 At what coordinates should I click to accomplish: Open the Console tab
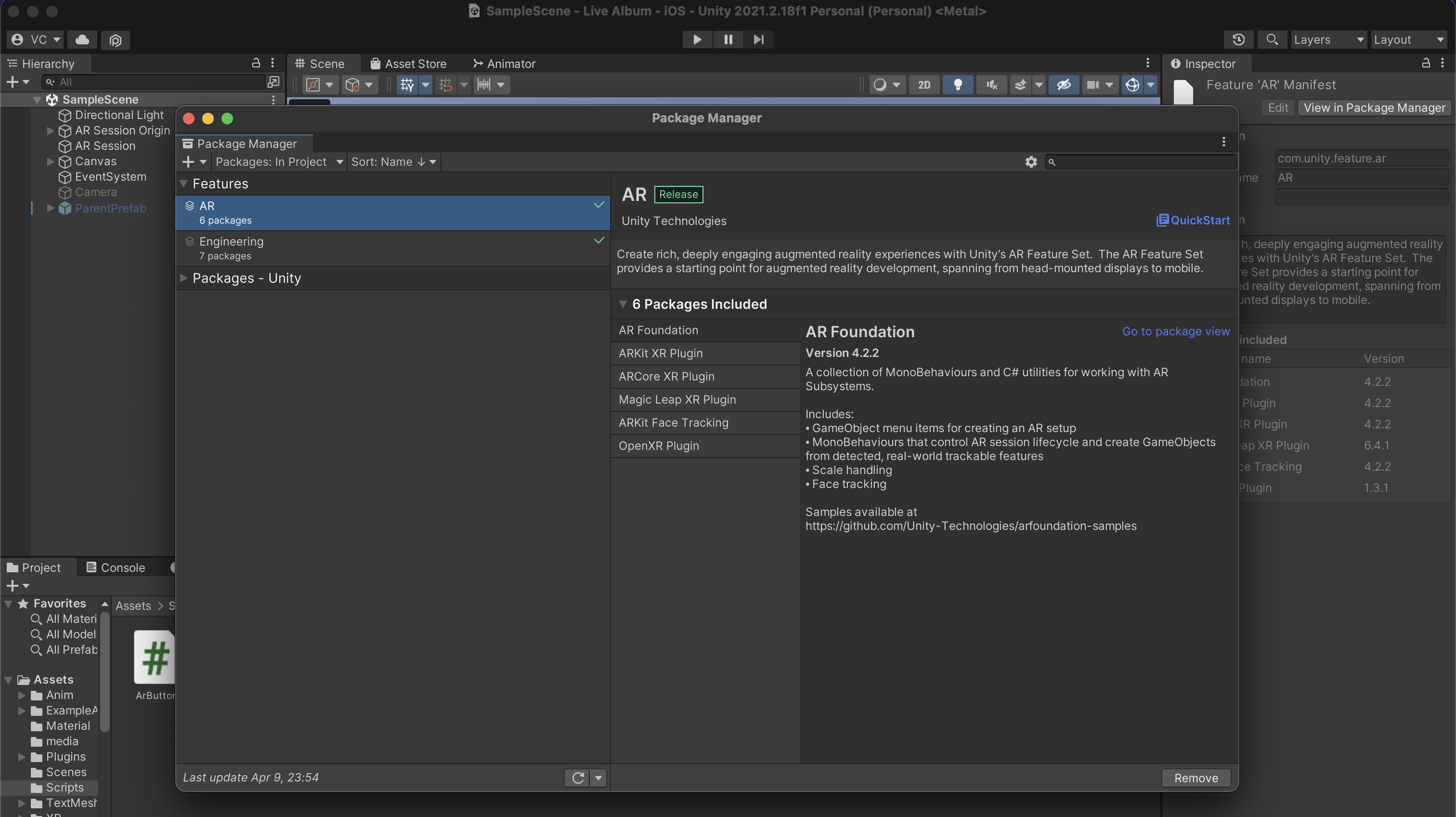coord(116,567)
